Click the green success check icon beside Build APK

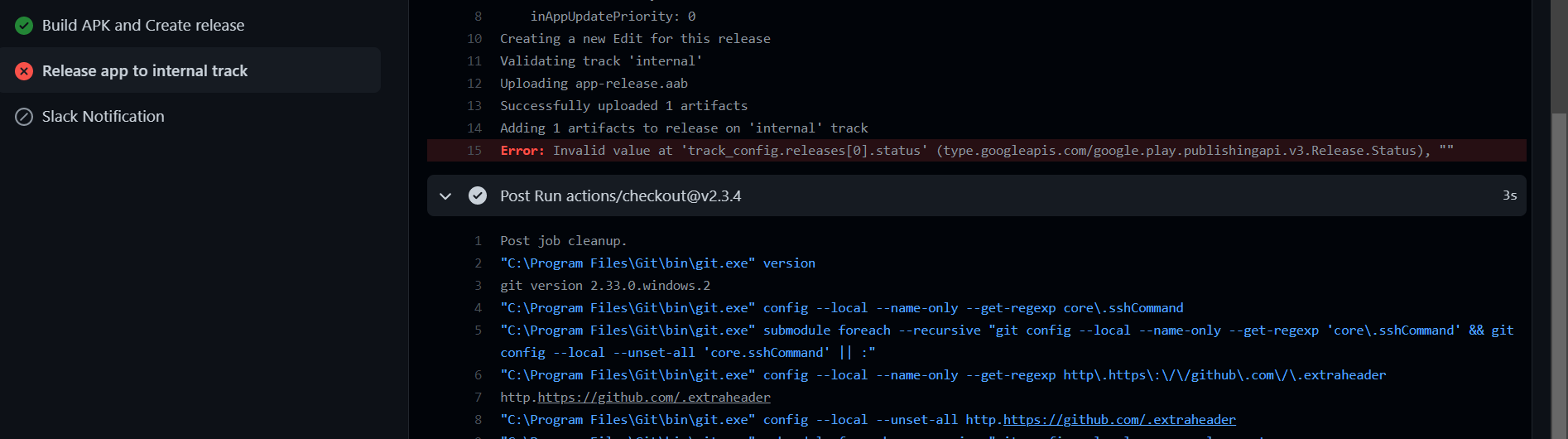[24, 26]
